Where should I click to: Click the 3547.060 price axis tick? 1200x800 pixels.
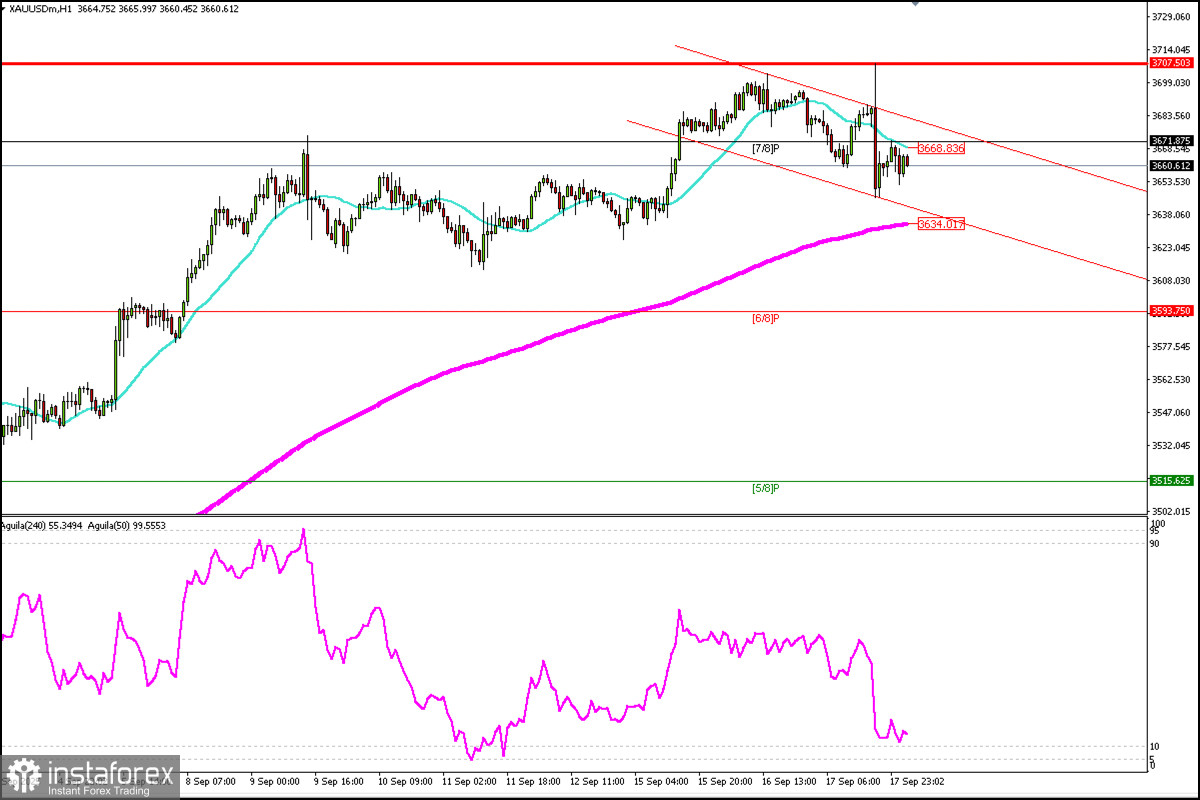click(1172, 413)
